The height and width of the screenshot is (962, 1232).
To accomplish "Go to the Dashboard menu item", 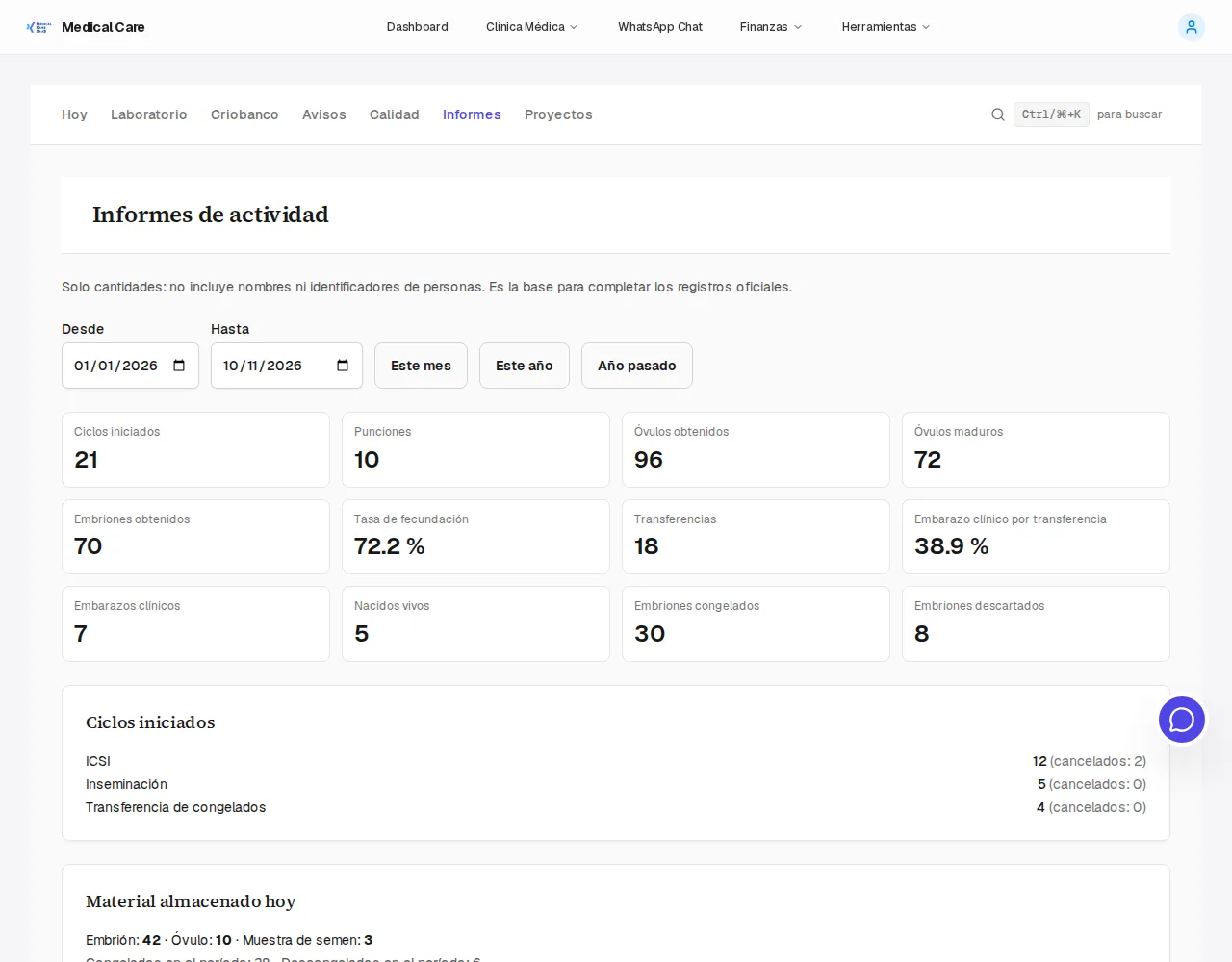I will pyautogui.click(x=418, y=27).
